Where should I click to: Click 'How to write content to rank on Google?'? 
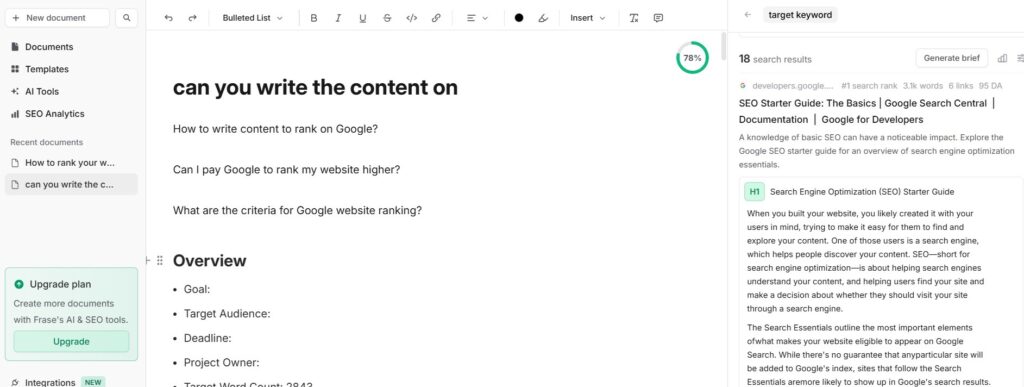[x=276, y=129]
